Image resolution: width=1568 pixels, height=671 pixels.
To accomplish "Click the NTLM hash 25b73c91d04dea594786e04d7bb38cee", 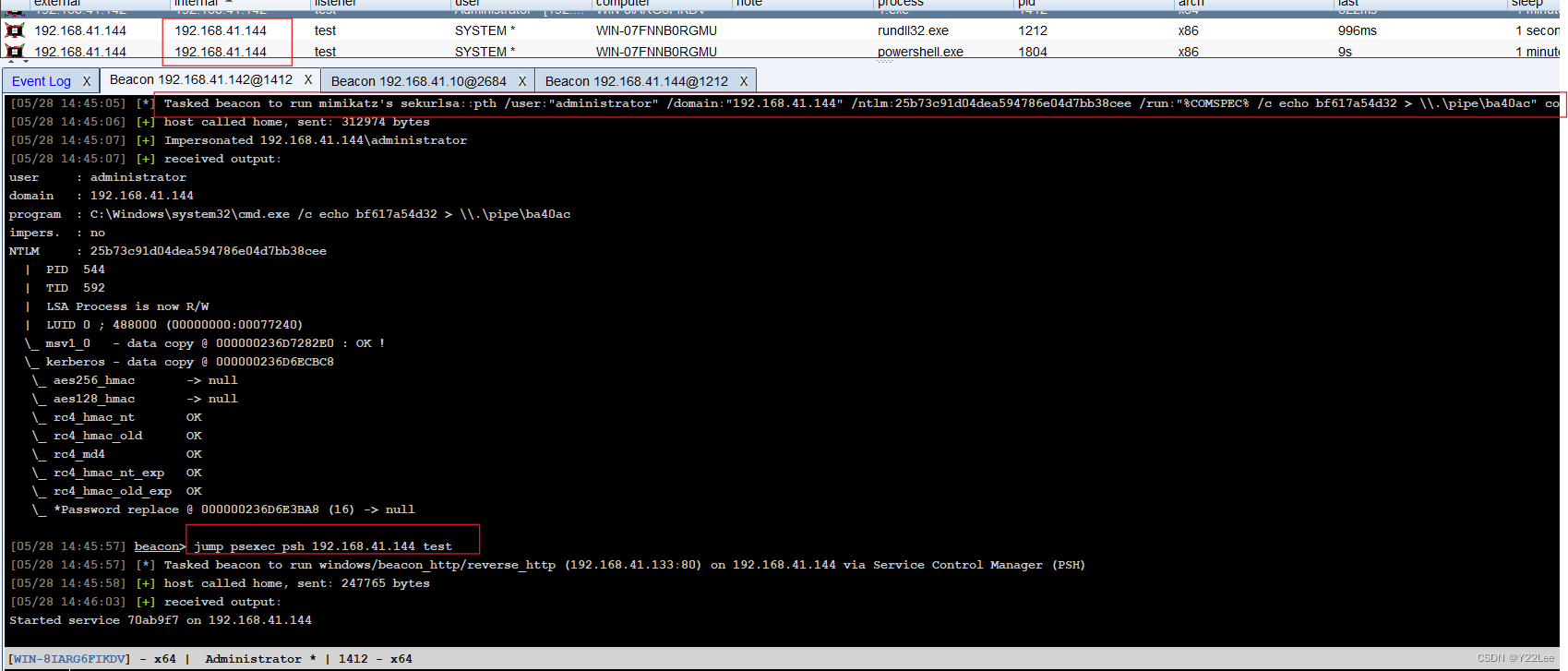I will [x=209, y=251].
